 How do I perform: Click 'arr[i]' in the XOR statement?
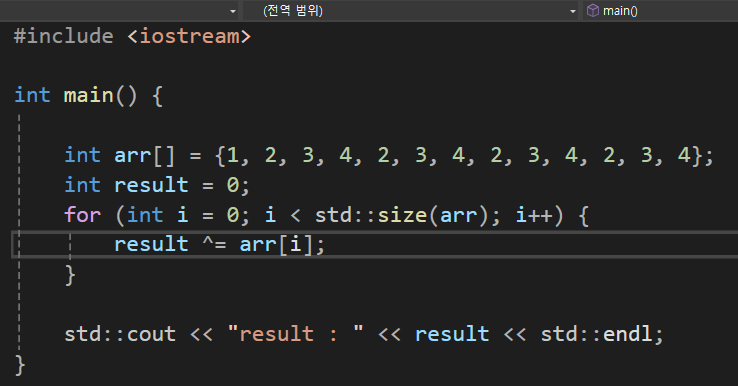[276, 244]
